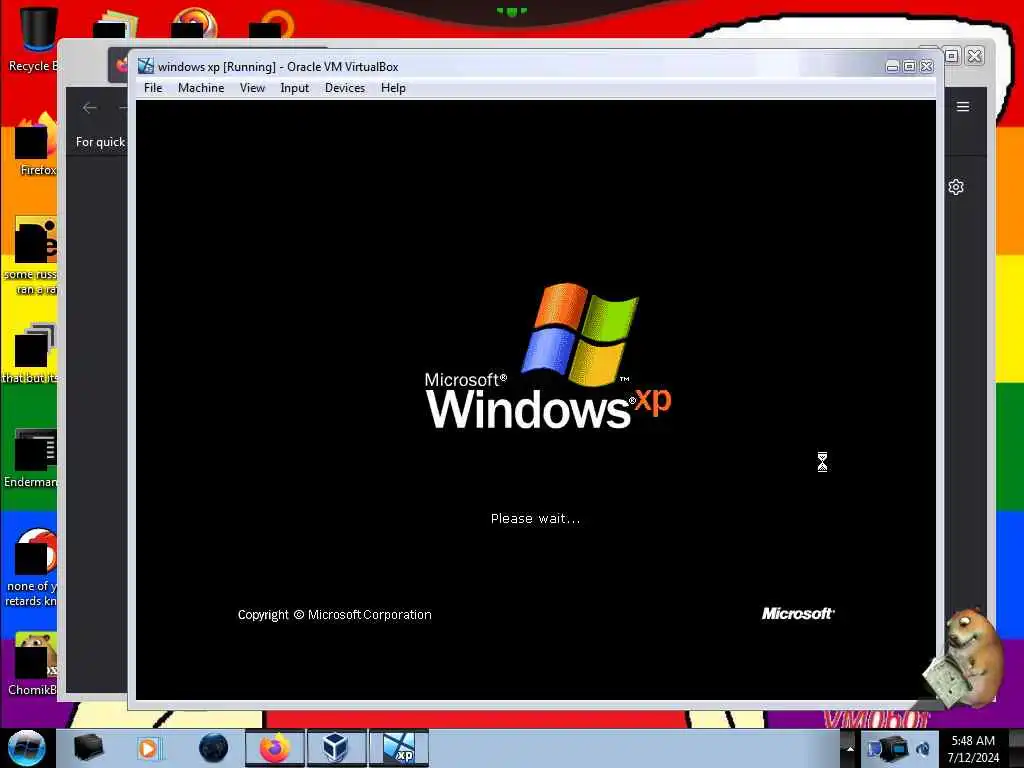Click the Firefox back arrow behind VirtualBox
The image size is (1024, 768).
(x=89, y=108)
